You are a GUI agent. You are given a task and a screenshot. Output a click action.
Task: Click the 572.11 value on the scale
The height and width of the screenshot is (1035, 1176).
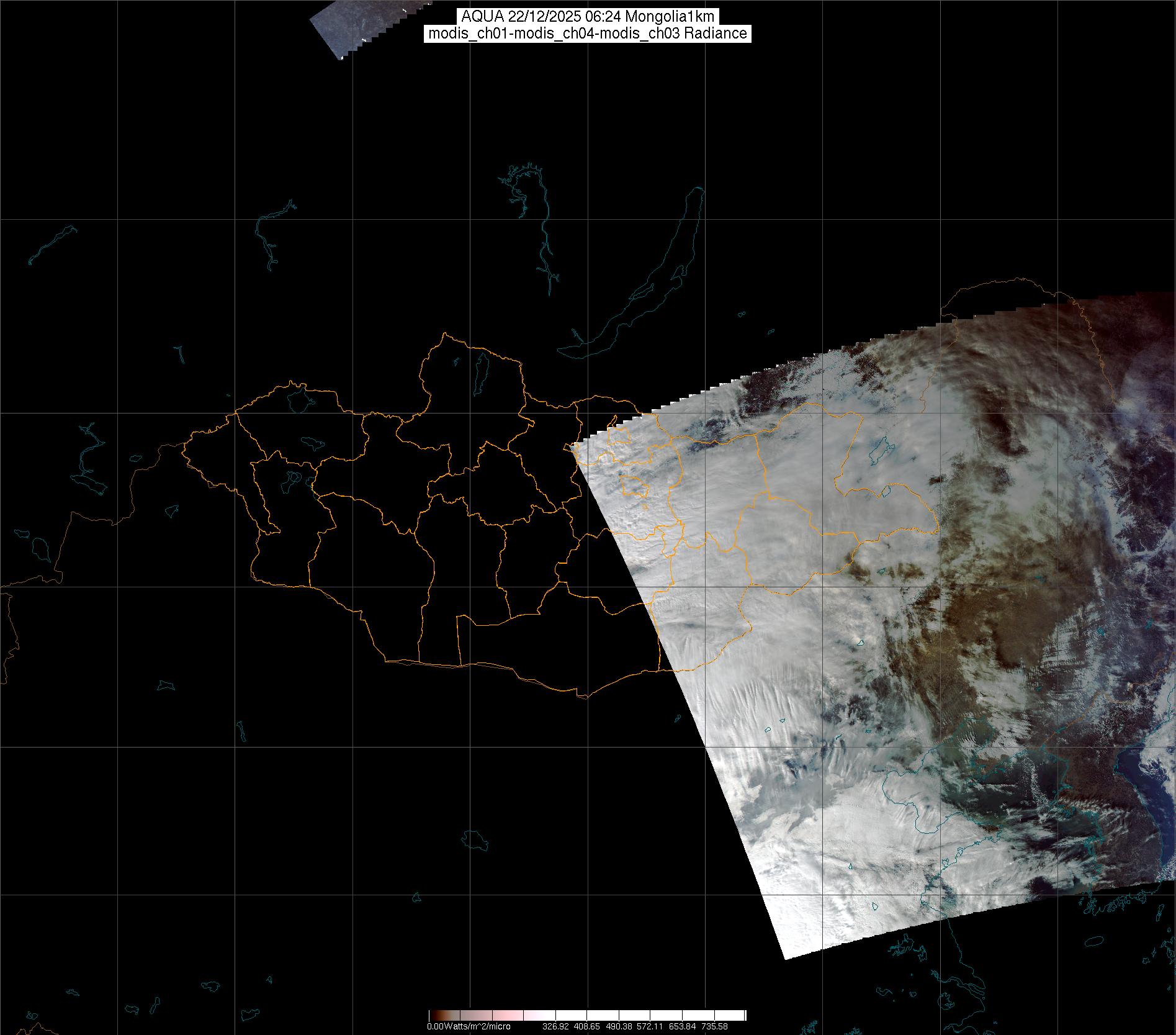[651, 1026]
